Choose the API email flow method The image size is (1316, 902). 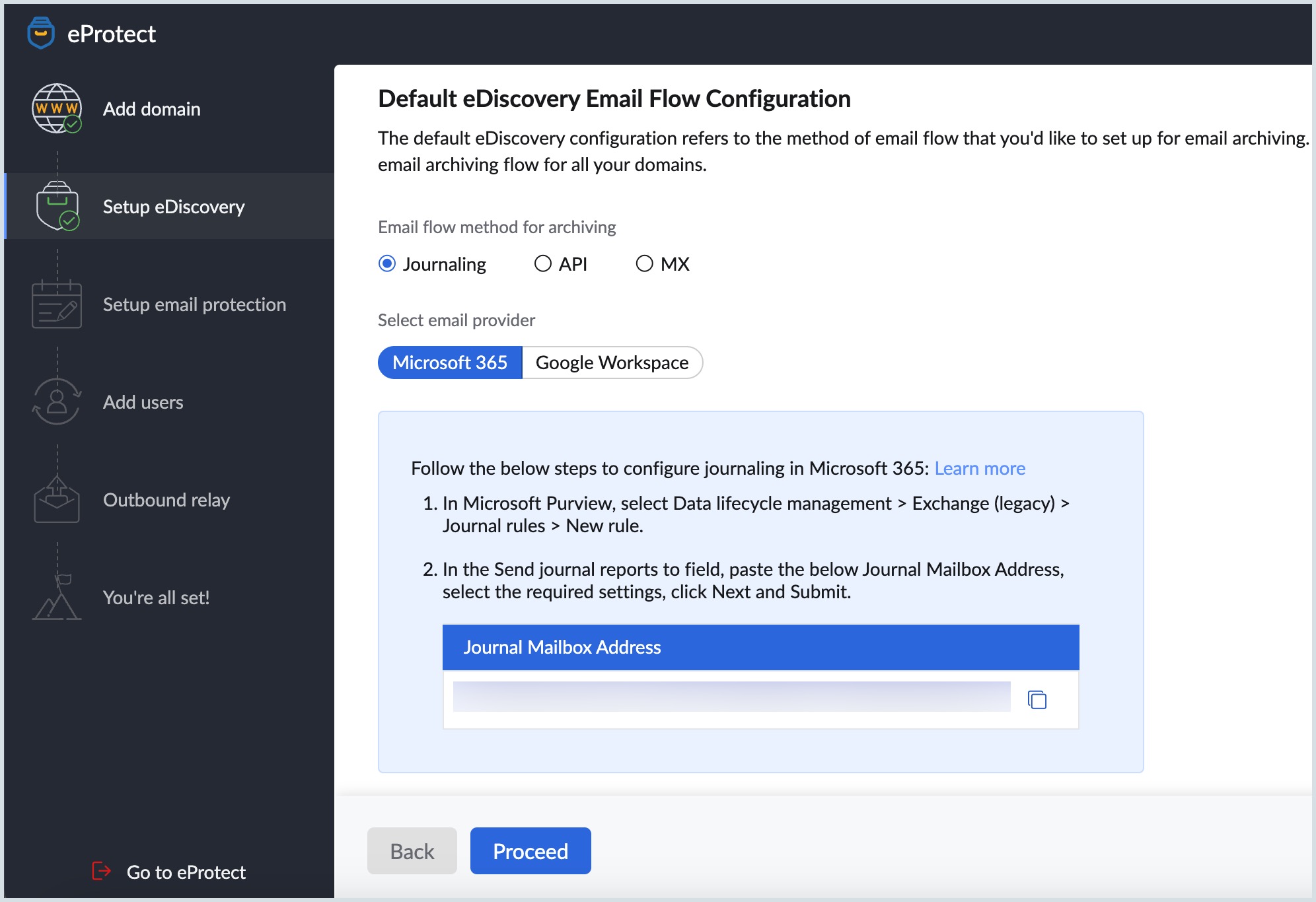(543, 264)
